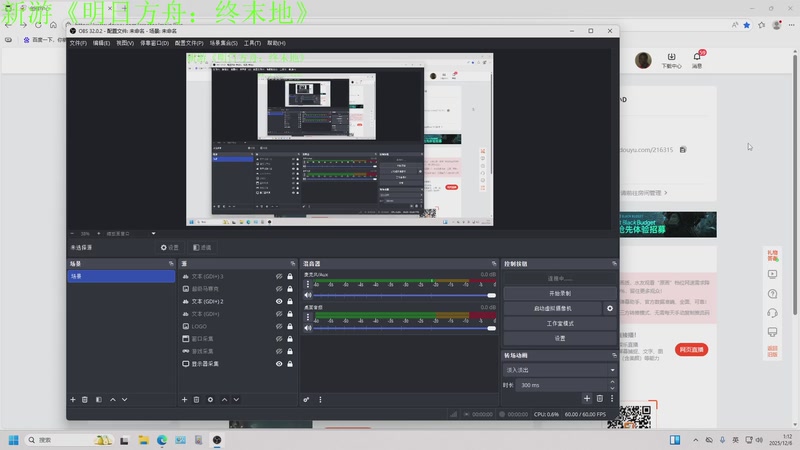Image resolution: width=800 pixels, height=450 pixels.
Task: Open the 配置文件(P) menu in OBS
Action: coord(189,43)
